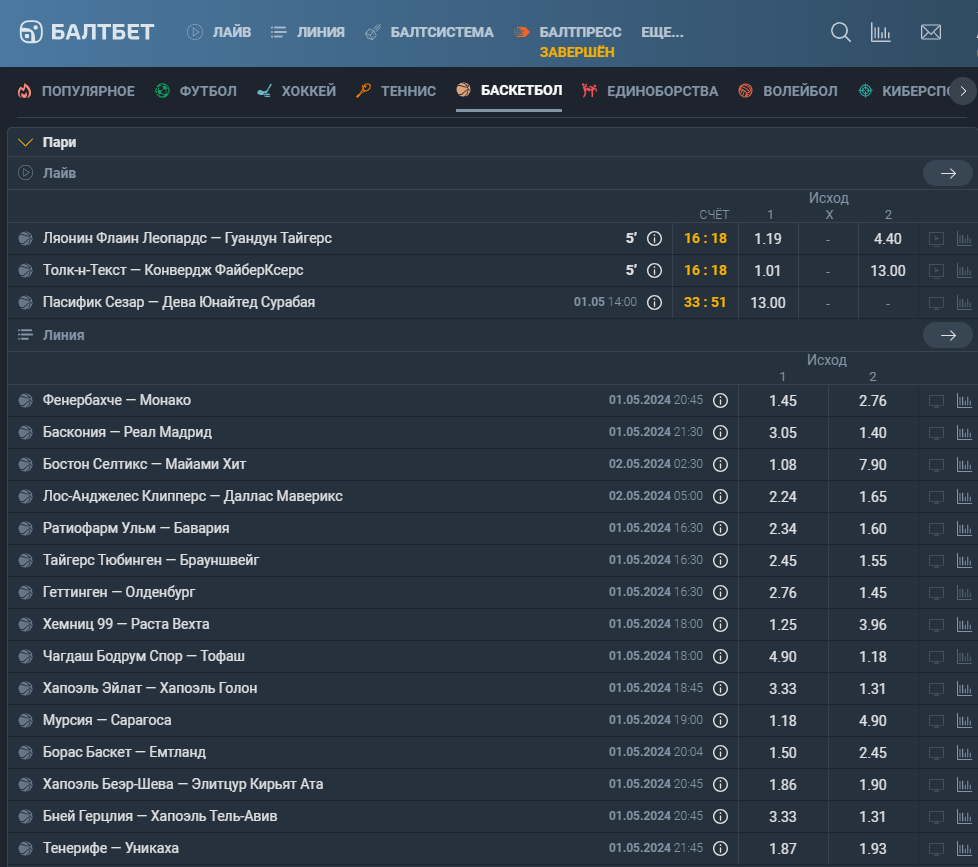978x867 pixels.
Task: Bet 1.45 on Фенербахче win
Action: [783, 400]
